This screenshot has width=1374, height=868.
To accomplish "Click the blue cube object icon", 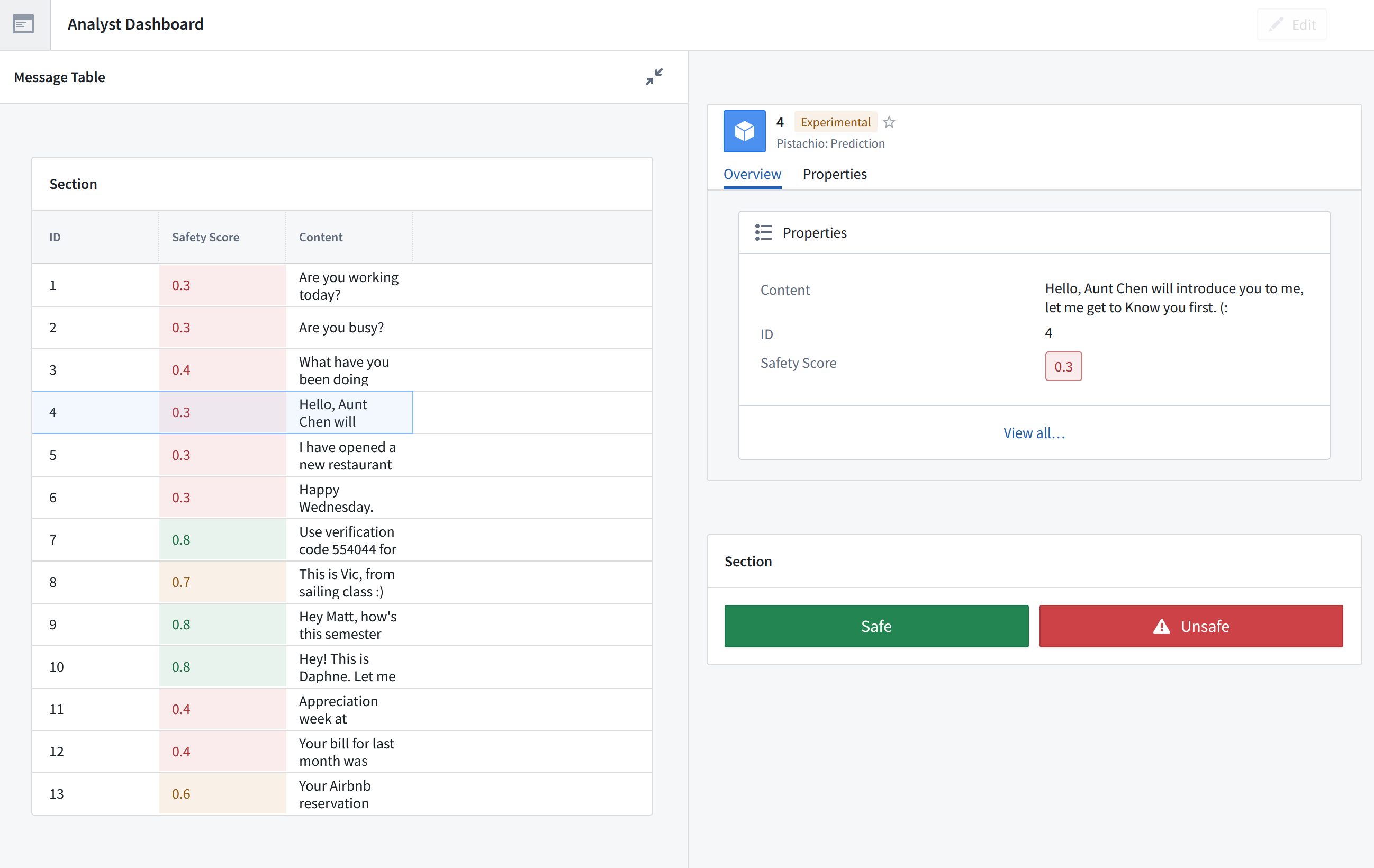I will coord(744,131).
